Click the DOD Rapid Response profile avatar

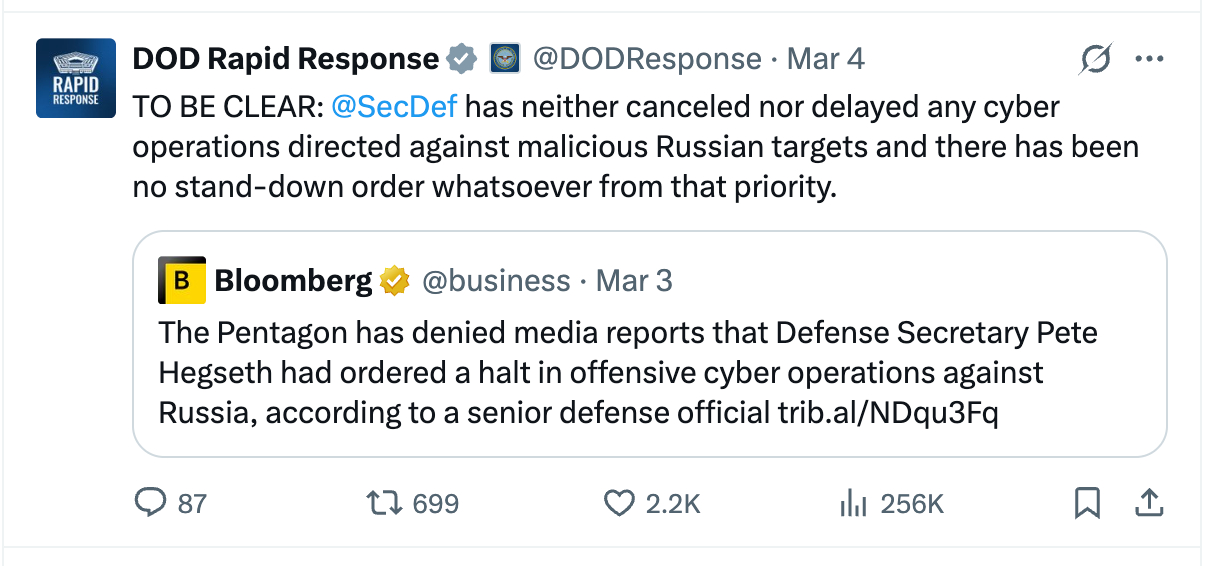pyautogui.click(x=76, y=79)
